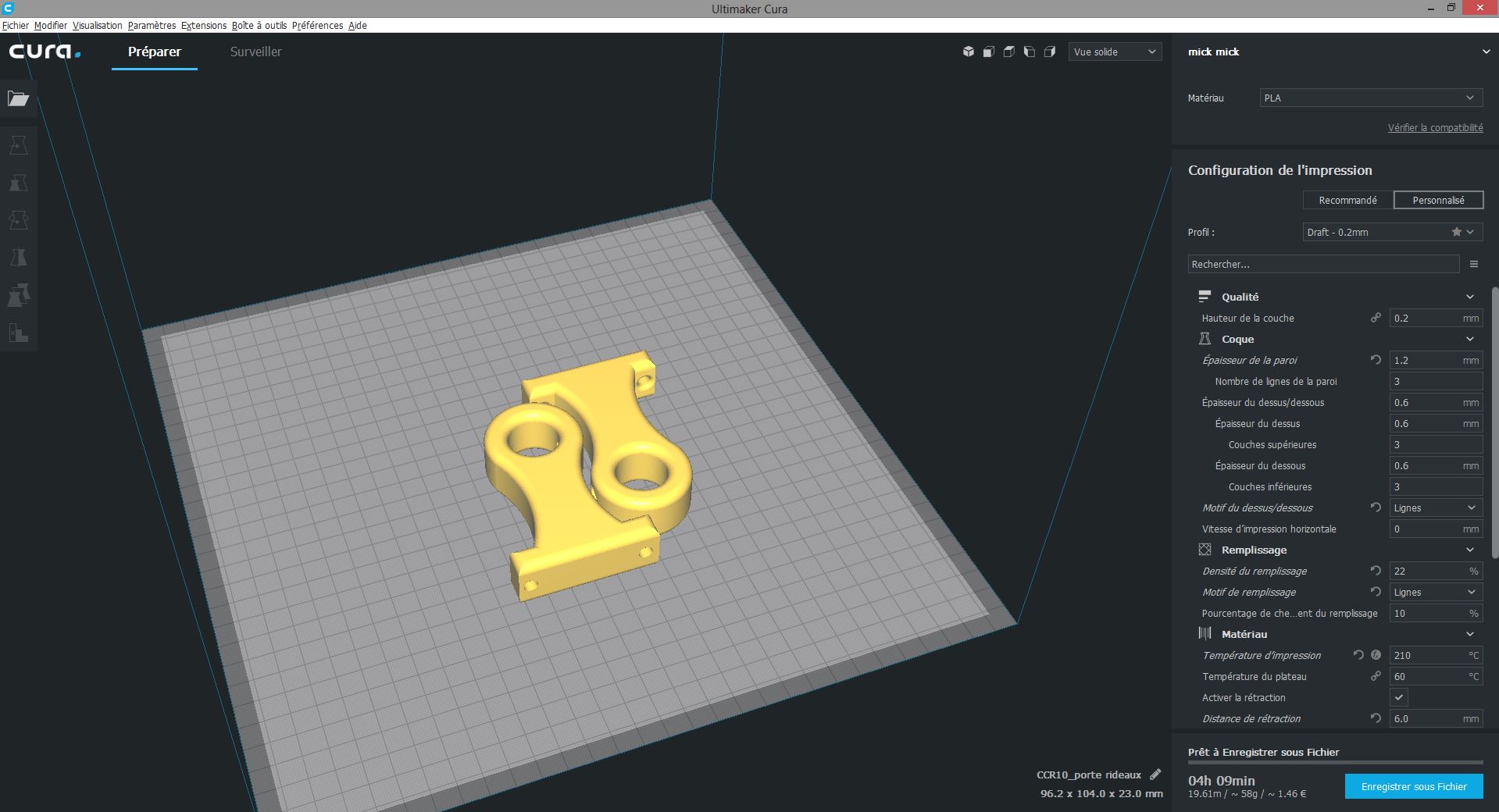This screenshot has width=1499, height=812.
Task: Switch to left side camera view icon
Action: (1030, 52)
